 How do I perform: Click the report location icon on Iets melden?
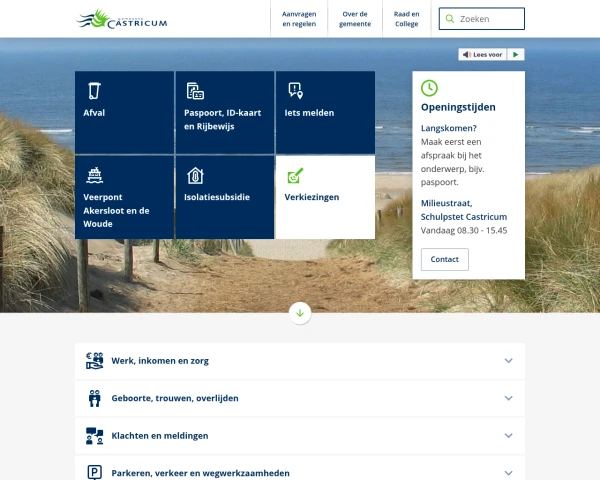click(295, 91)
